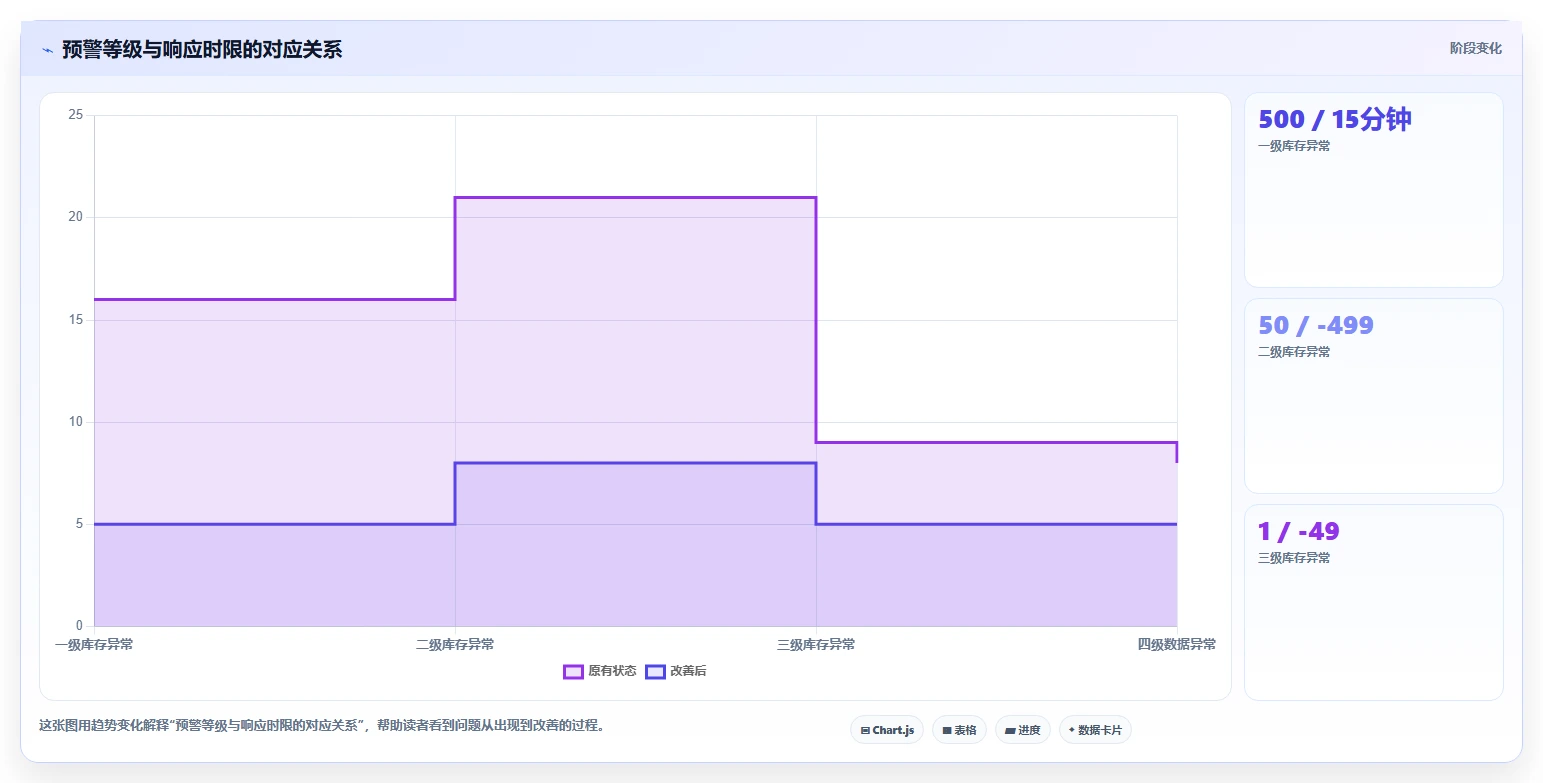Click the 三级库存异常 caption in third card
The width and height of the screenshot is (1543, 783).
(1294, 558)
